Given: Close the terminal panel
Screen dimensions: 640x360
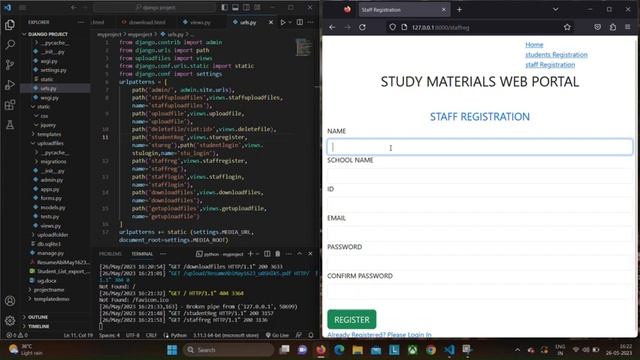Looking at the screenshot, I should [x=310, y=254].
